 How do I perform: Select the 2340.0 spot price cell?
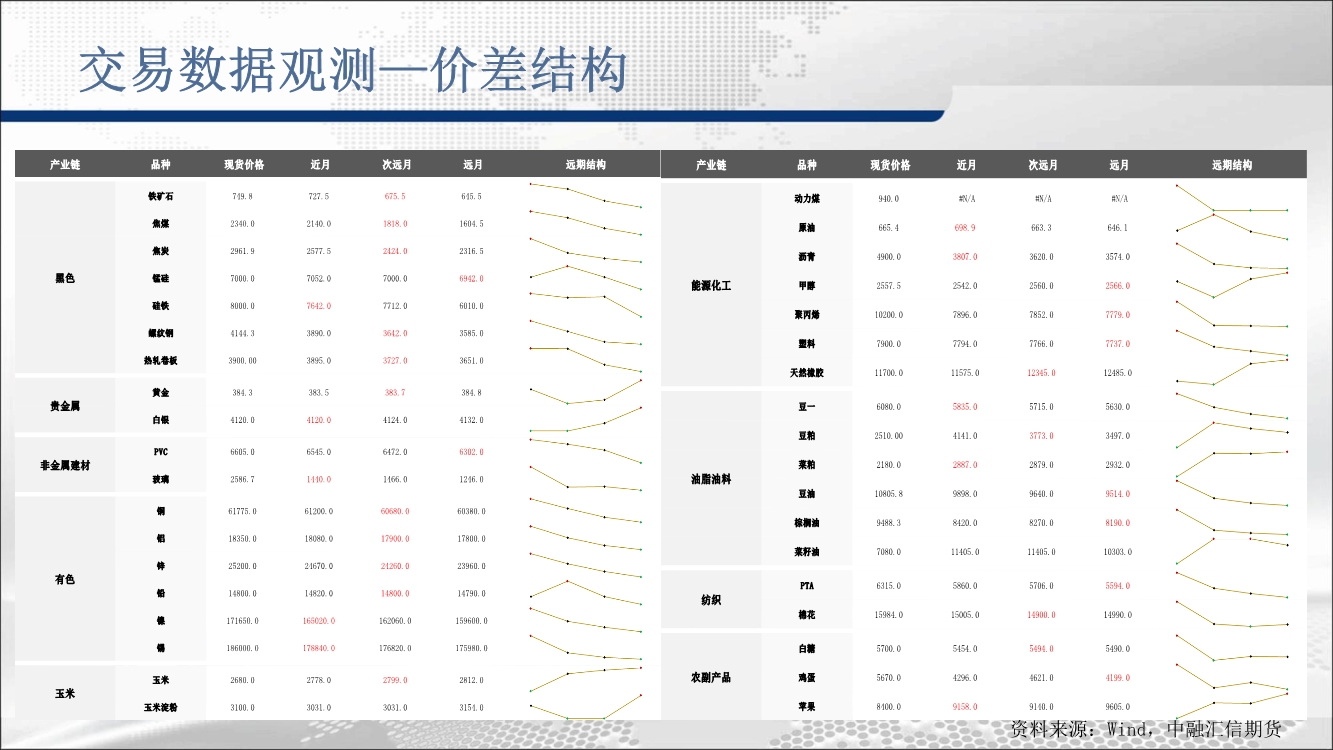coord(242,224)
